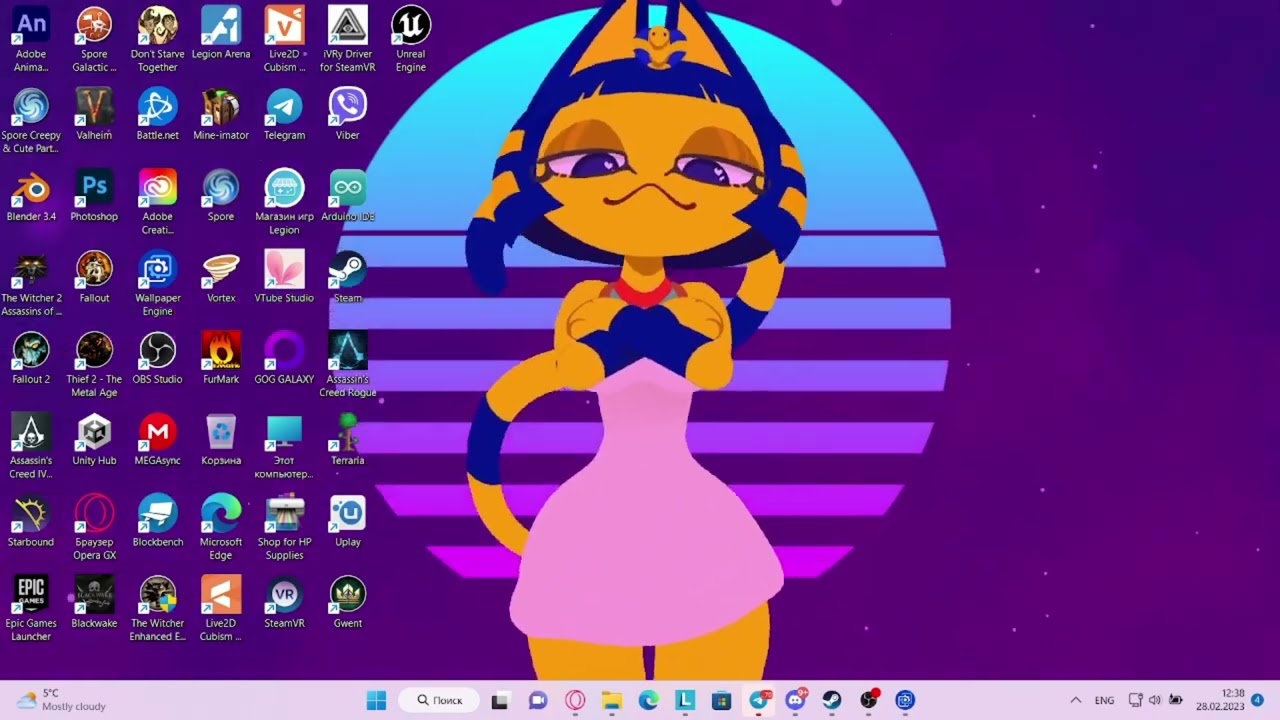Select the Mine-imator desktop icon
Screen dimensions: 1280x720
click(221, 115)
